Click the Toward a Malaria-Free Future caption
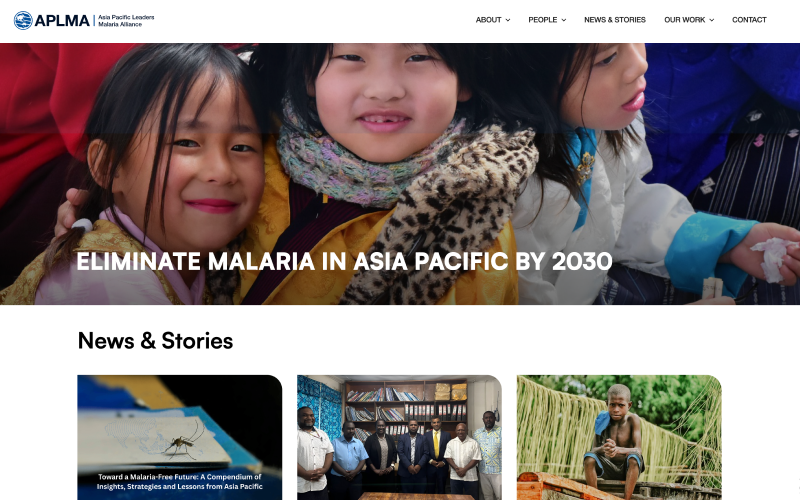The width and height of the screenshot is (800, 500). tap(180, 482)
